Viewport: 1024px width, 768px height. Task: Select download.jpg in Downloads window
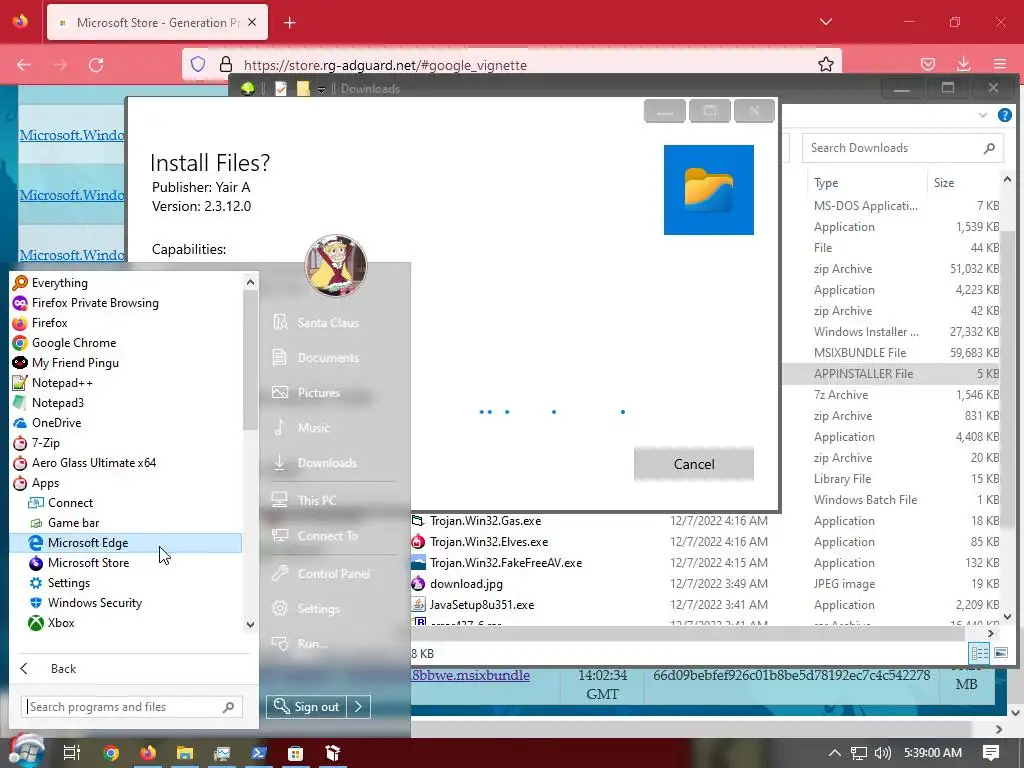[466, 584]
